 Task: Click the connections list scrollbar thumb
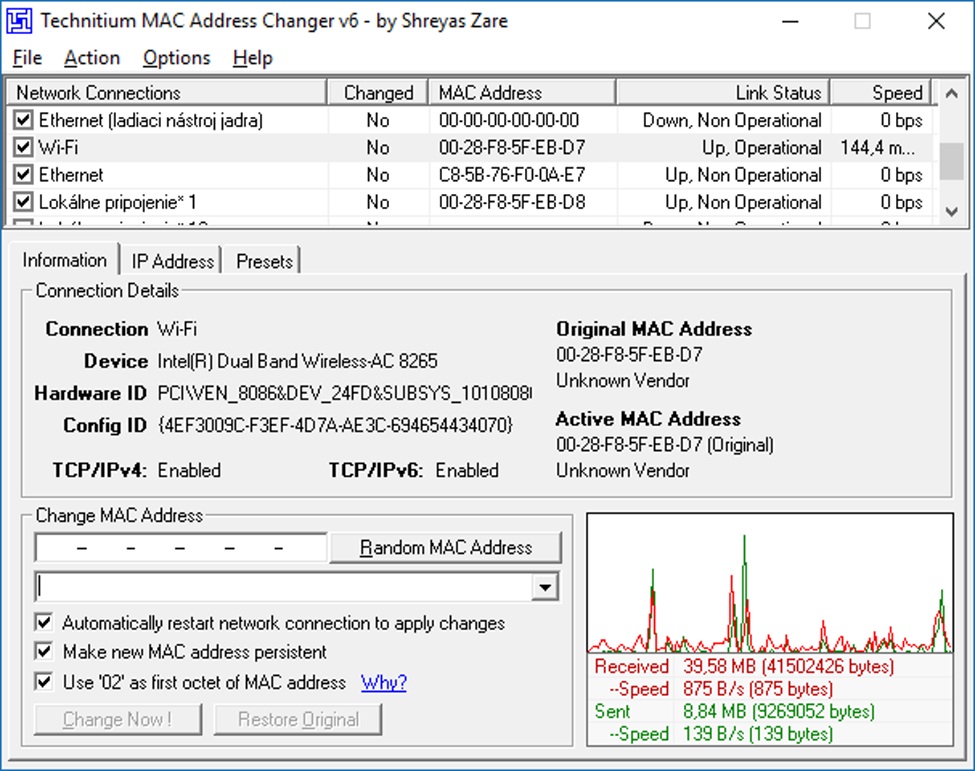pyautogui.click(x=951, y=162)
